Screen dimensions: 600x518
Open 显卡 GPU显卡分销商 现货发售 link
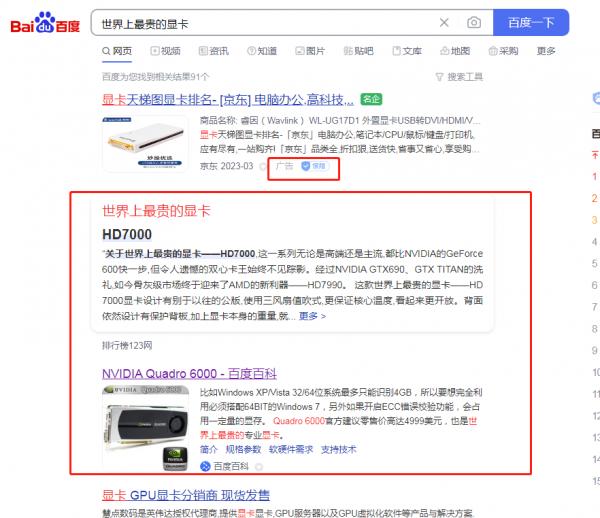(x=186, y=495)
